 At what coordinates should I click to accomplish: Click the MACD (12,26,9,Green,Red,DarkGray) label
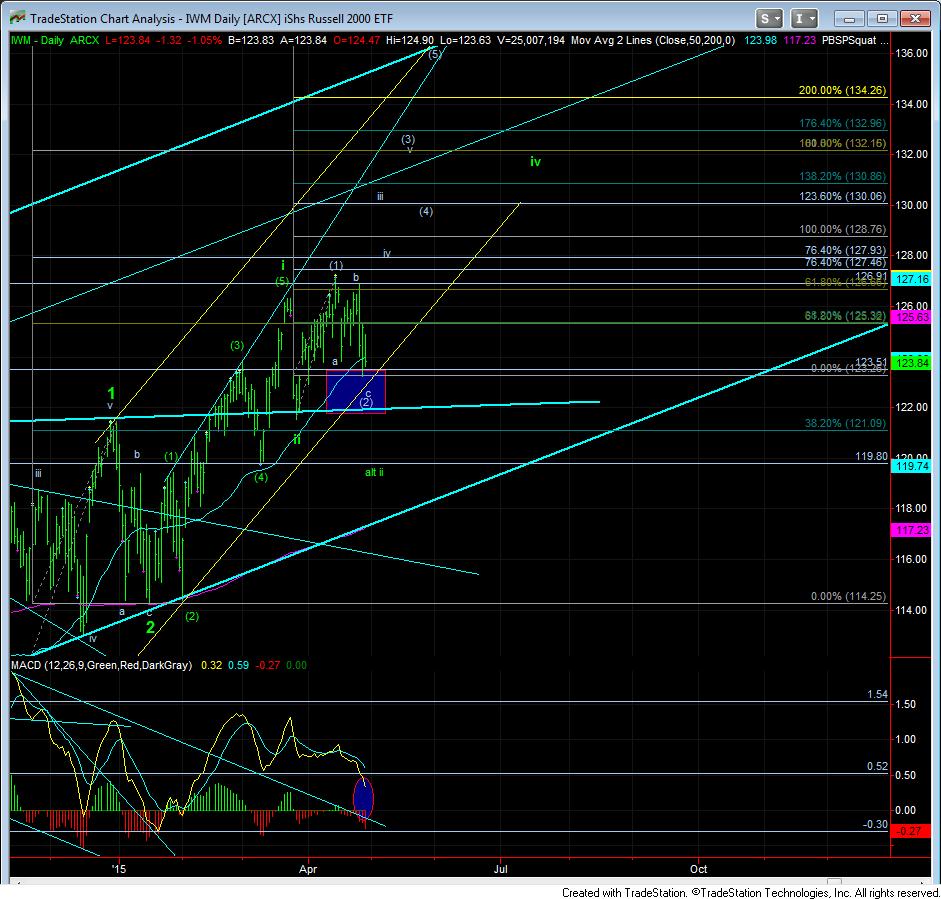101,665
